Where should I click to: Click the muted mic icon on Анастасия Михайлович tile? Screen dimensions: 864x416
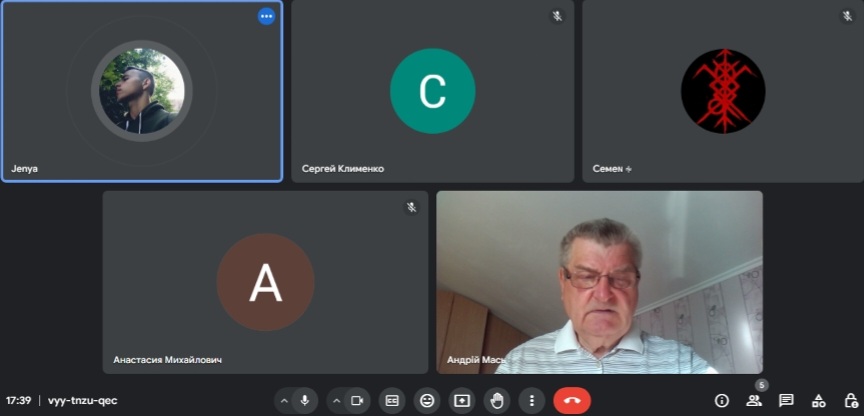(411, 207)
